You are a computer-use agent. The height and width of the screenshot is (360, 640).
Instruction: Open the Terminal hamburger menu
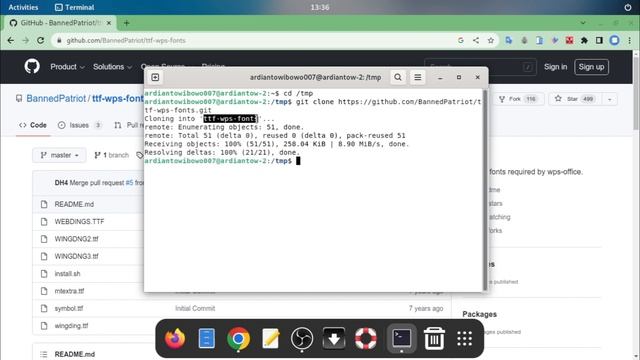tap(418, 77)
